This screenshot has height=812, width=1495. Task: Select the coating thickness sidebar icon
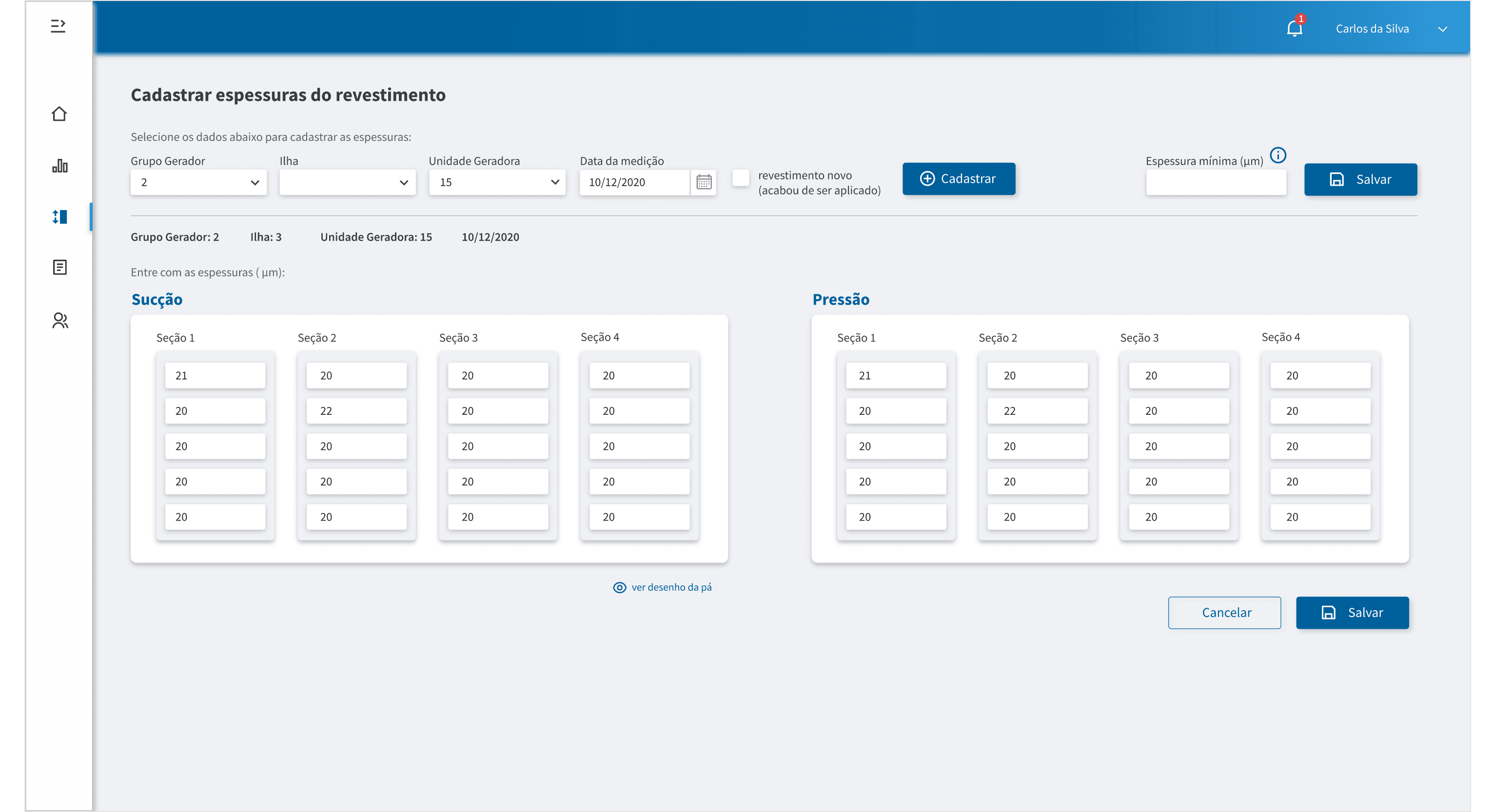coord(60,217)
